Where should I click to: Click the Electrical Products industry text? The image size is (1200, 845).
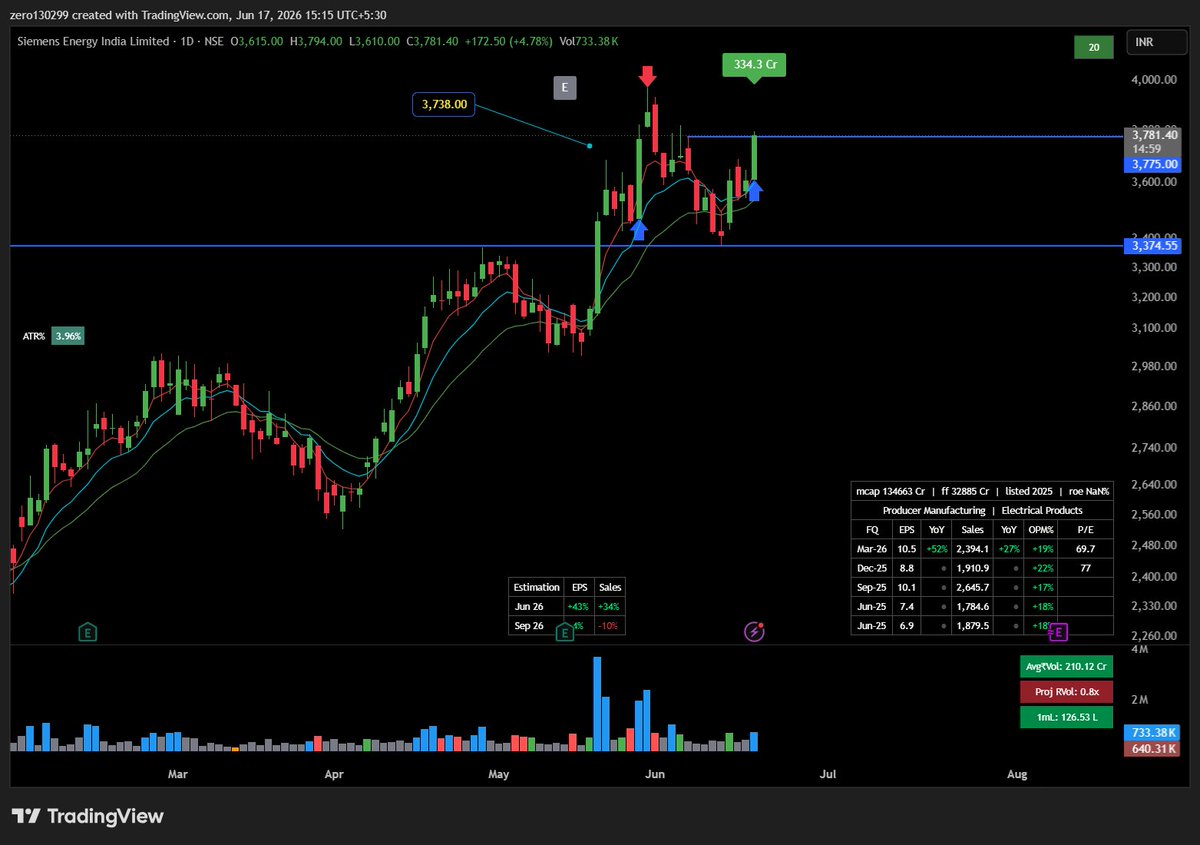(x=1042, y=510)
